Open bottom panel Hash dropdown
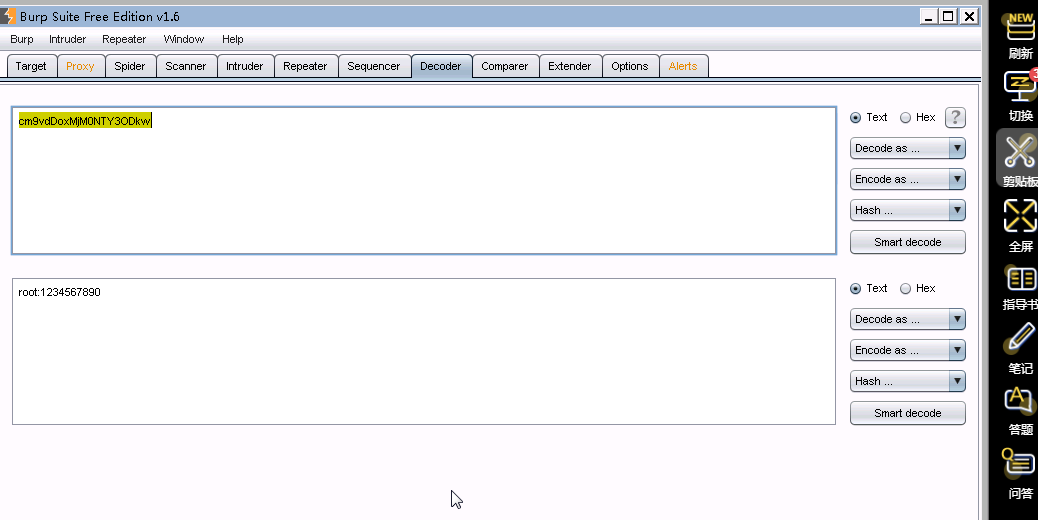This screenshot has height=520, width=1038. coord(908,381)
